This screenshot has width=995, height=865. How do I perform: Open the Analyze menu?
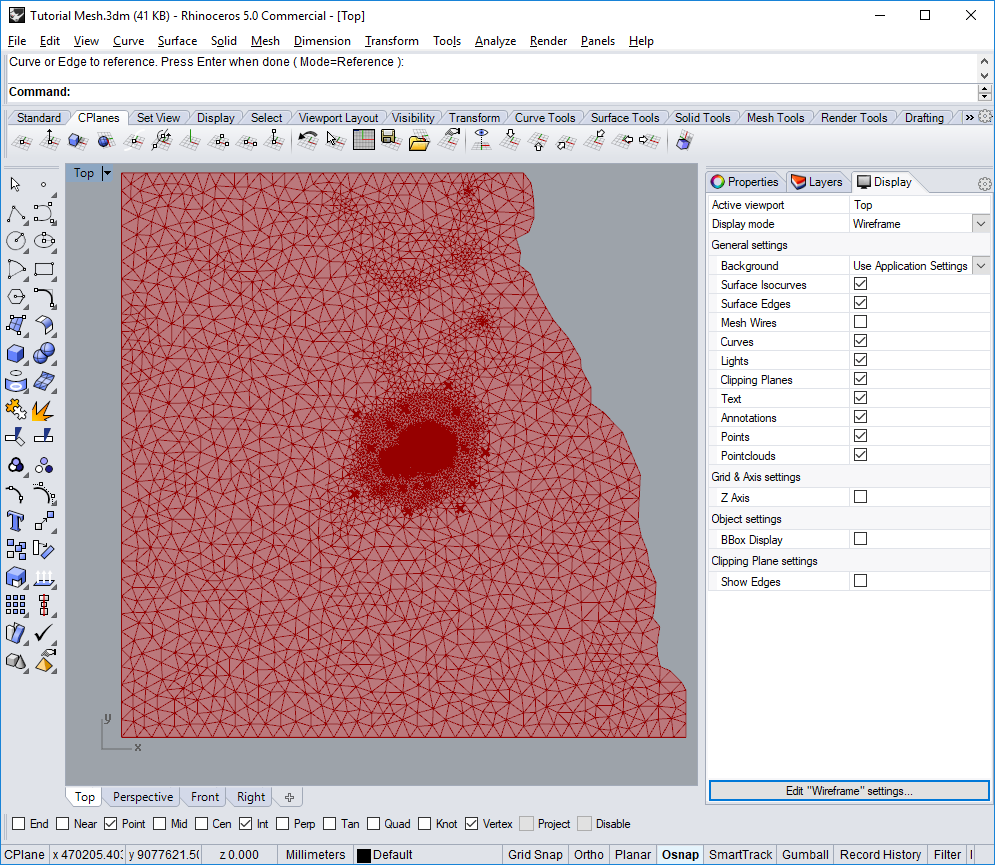(x=495, y=41)
